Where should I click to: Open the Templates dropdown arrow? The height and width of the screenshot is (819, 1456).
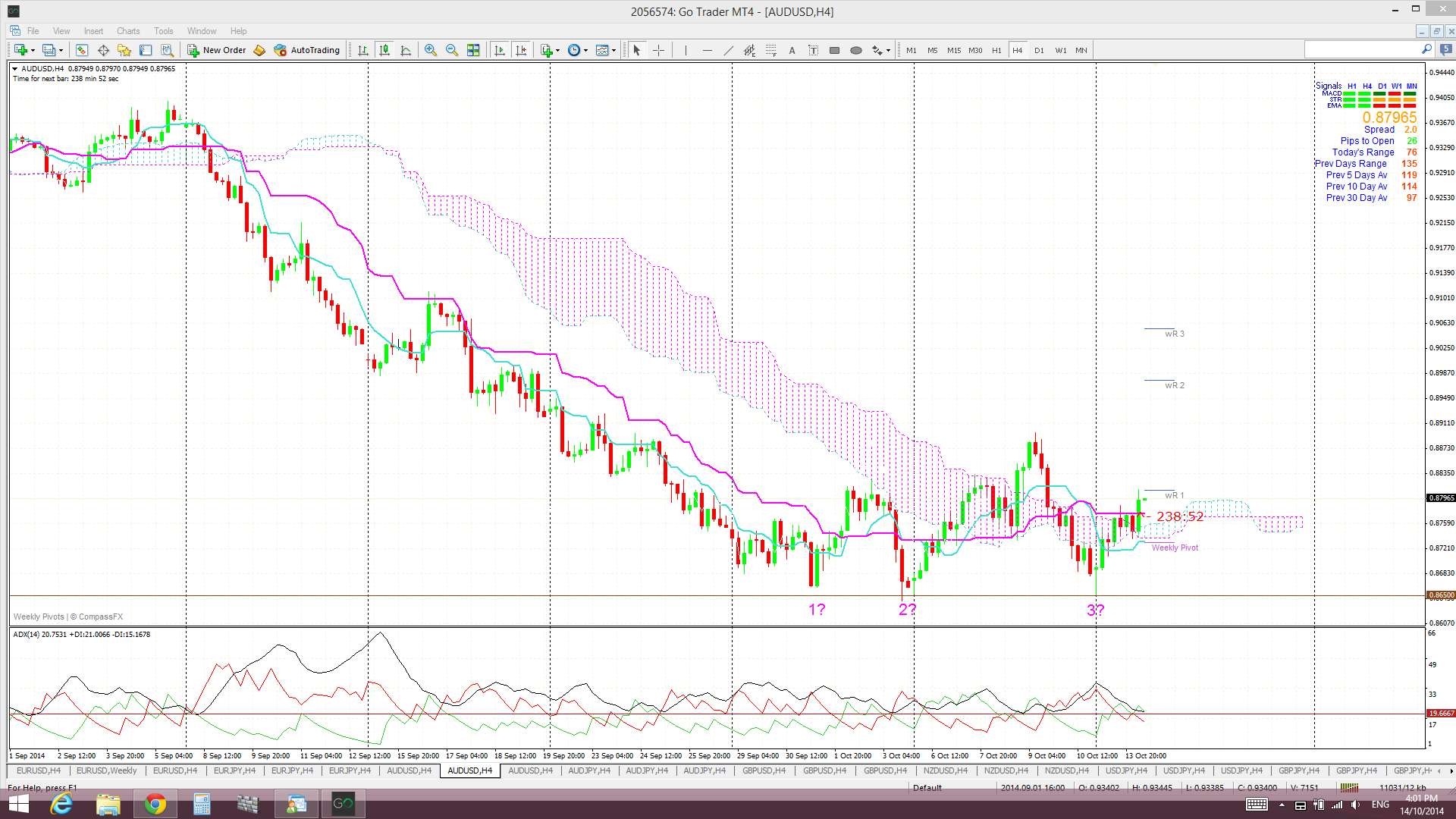pyautogui.click(x=613, y=50)
